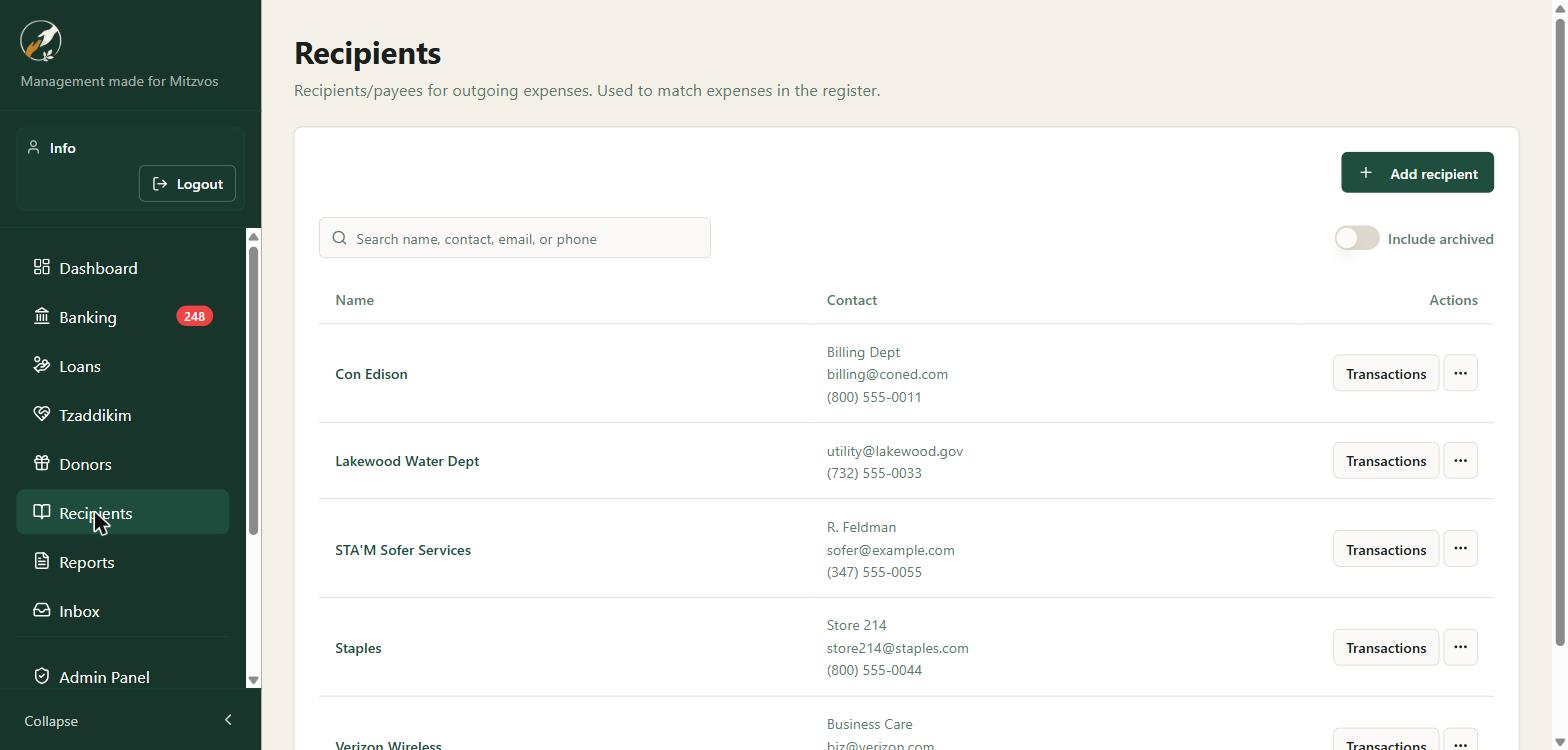Click the Inbox tray icon
The width and height of the screenshot is (1568, 750).
41,610
